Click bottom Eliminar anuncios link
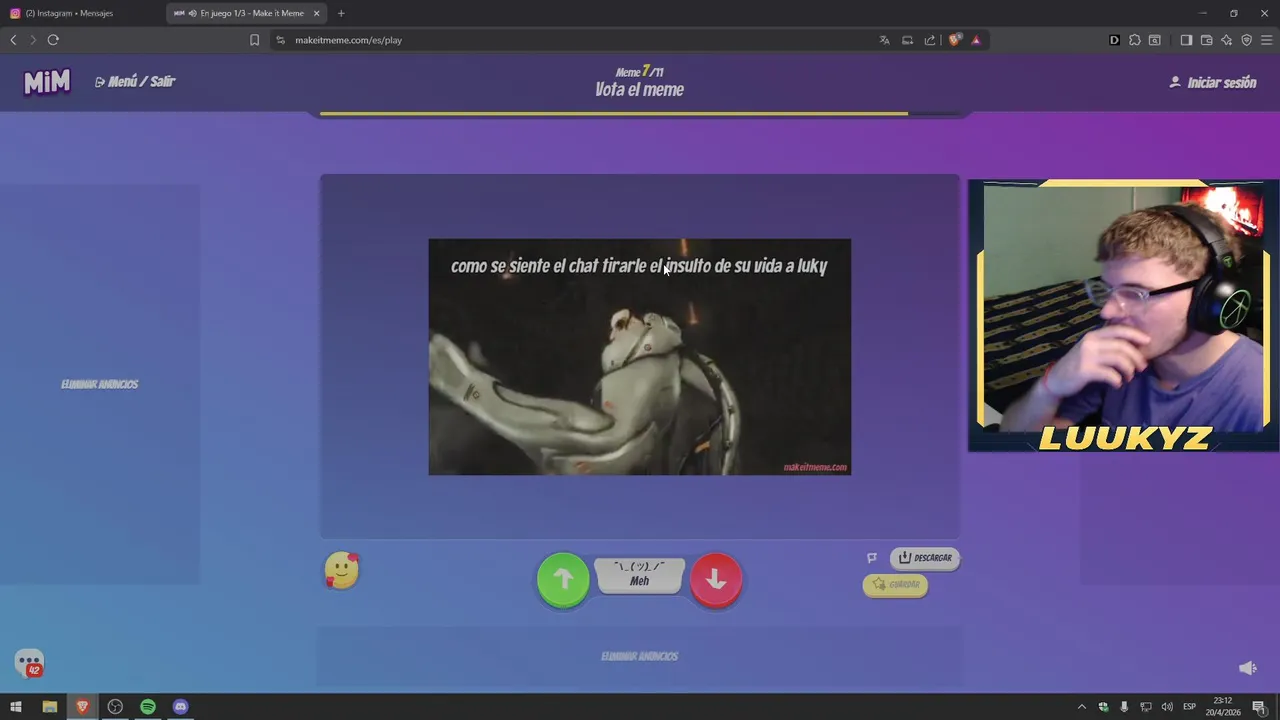 640,656
